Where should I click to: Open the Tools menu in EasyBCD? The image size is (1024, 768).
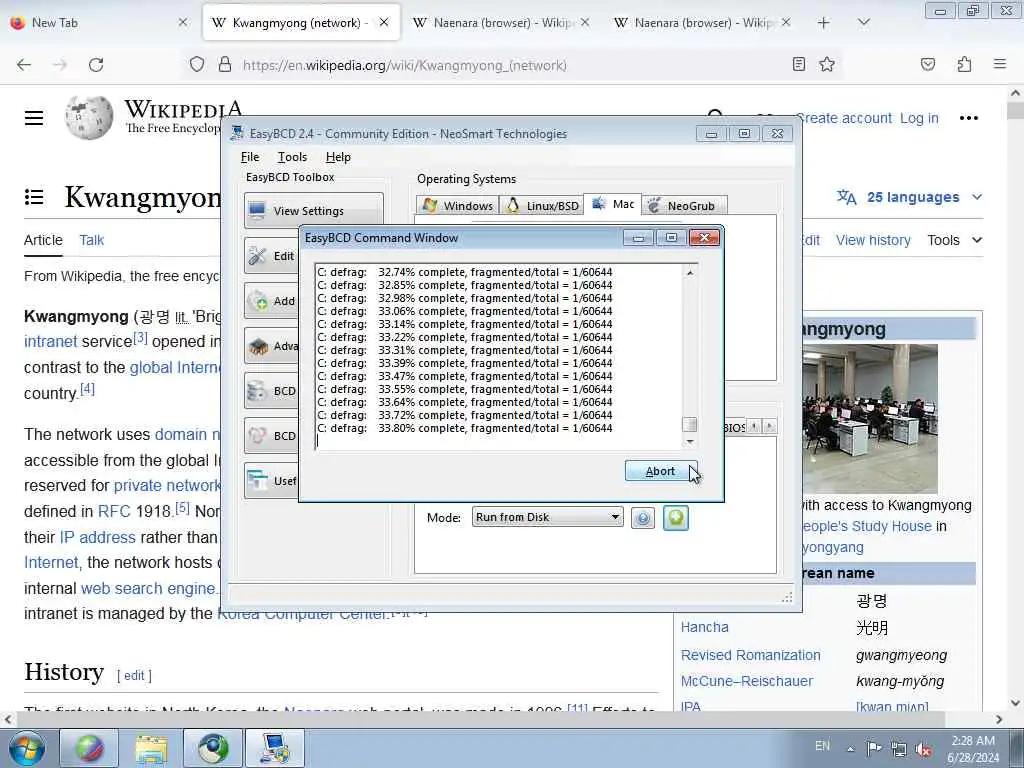292,157
